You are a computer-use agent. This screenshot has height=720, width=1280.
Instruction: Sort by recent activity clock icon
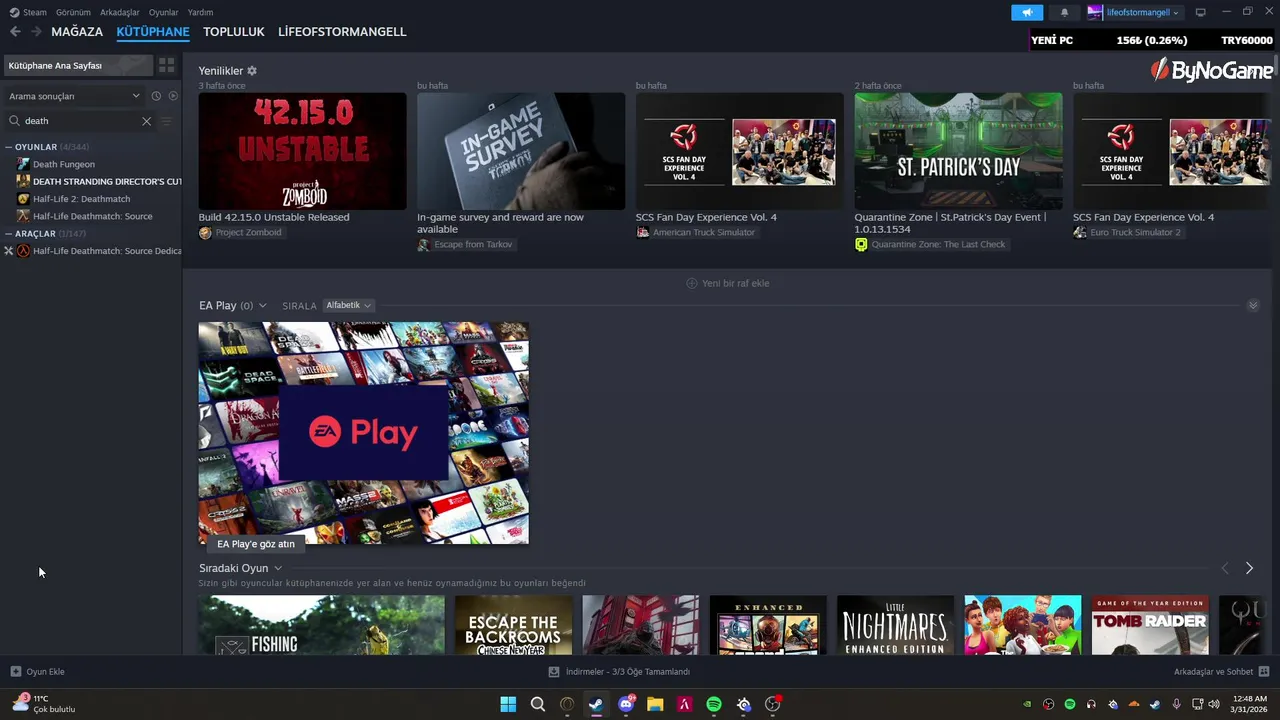pos(156,96)
